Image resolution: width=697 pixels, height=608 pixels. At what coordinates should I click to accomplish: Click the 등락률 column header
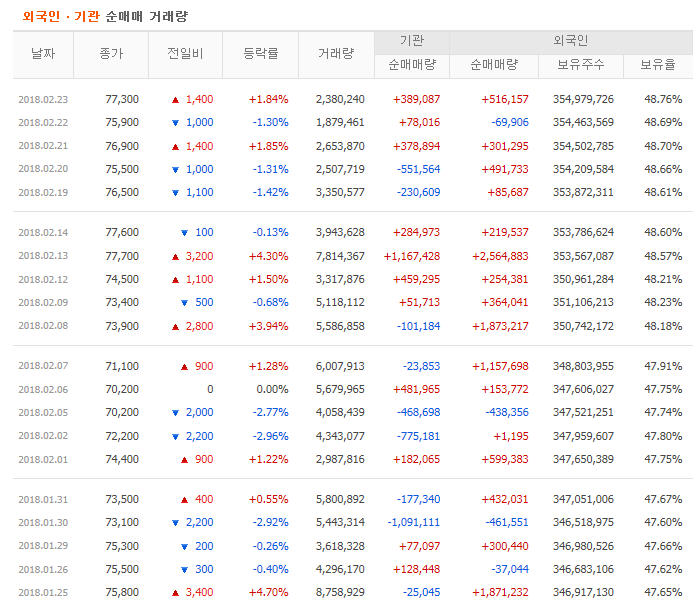point(260,54)
